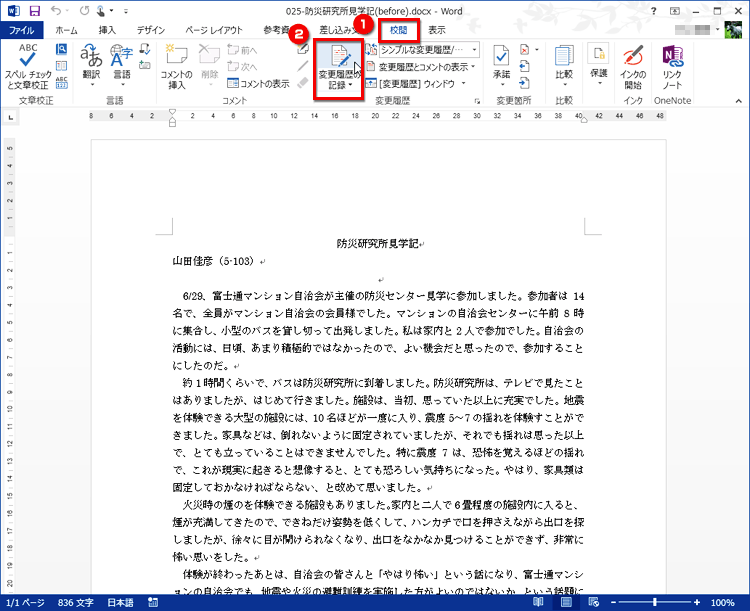Screen dimensions: 750x611
Task: Click the [変更履歴] ウィンドウ button
Action: point(411,84)
